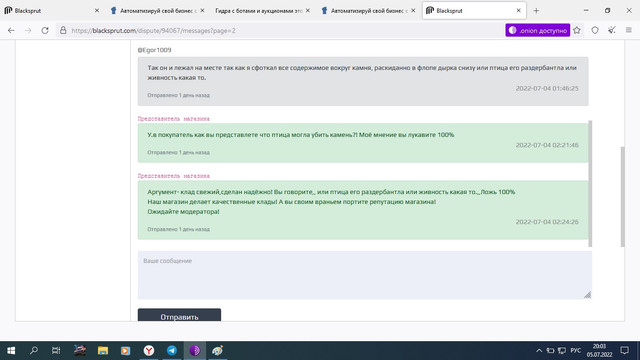Show hidden system tray icons
Screen dimensions: 640x360
(539, 351)
